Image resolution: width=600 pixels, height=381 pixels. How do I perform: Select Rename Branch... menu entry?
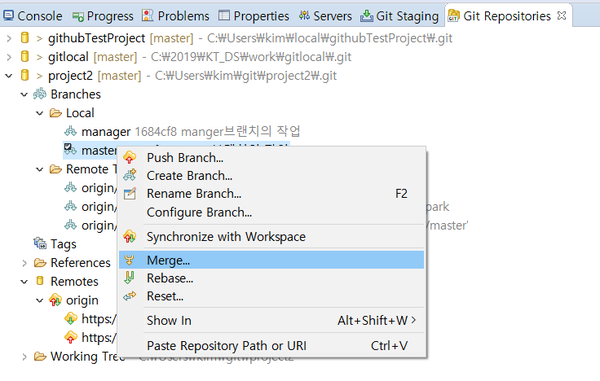click(271, 194)
